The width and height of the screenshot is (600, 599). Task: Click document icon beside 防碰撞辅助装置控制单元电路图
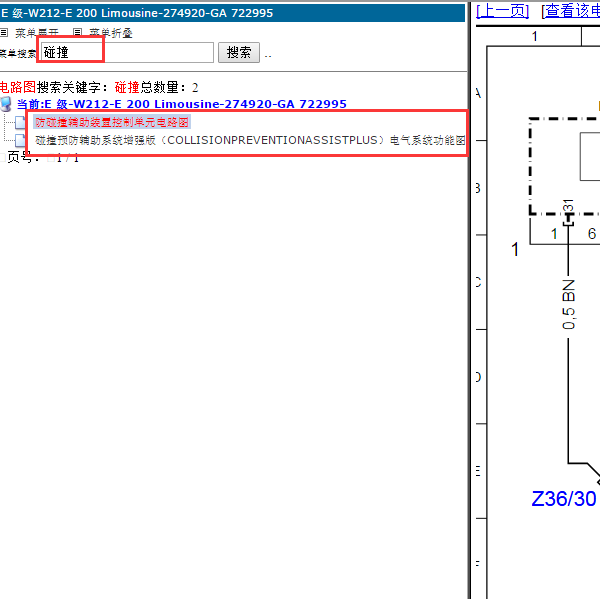[20, 122]
